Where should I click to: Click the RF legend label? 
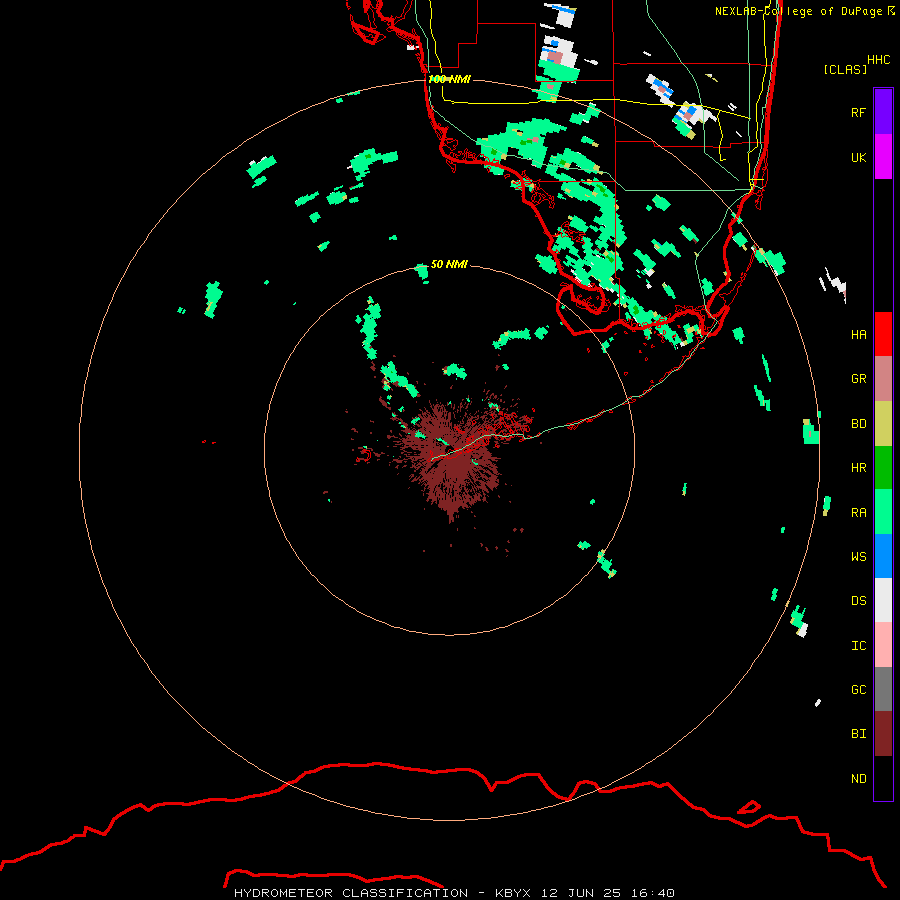tap(858, 112)
